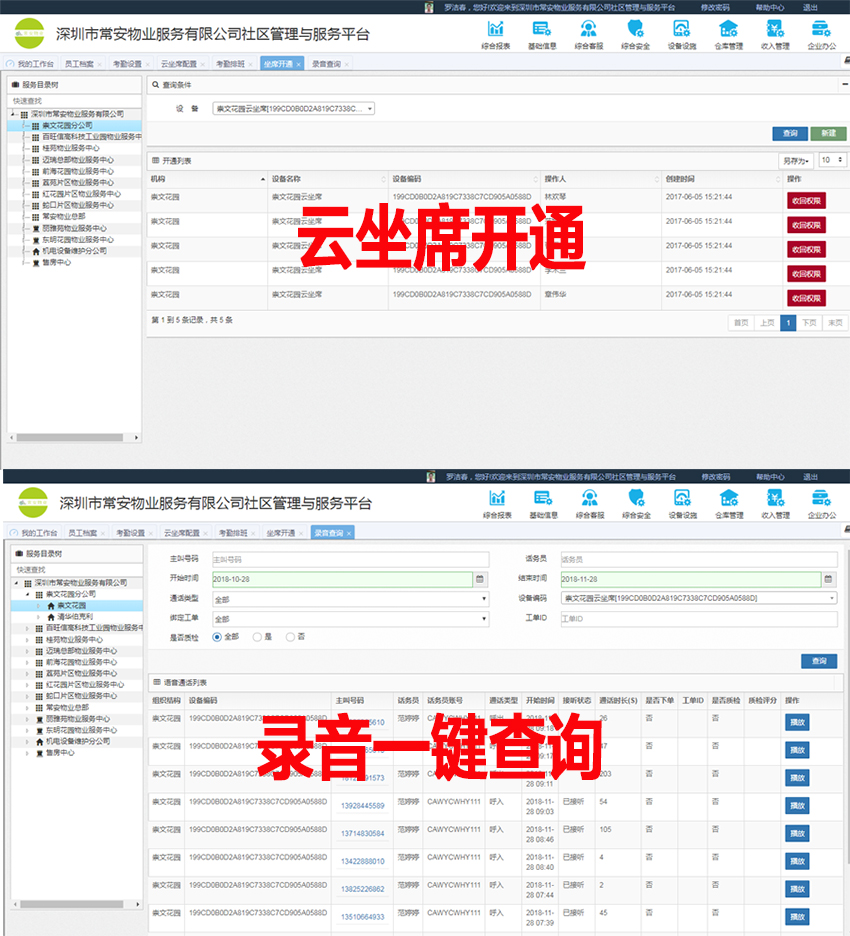
Task: Switch to 录音查询 tab in the upper screen
Action: 326,64
